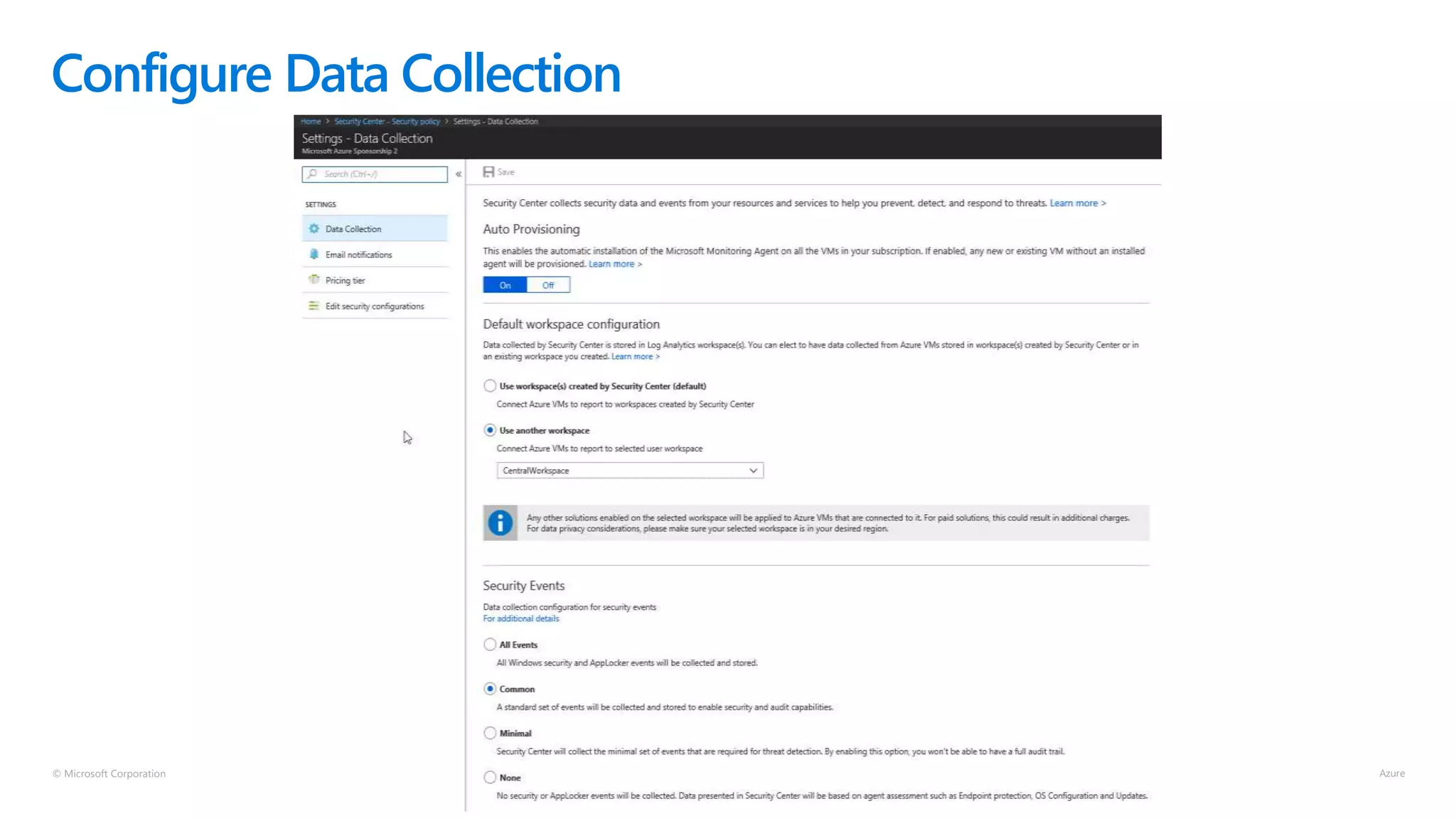Open the For additional details link

pos(521,619)
